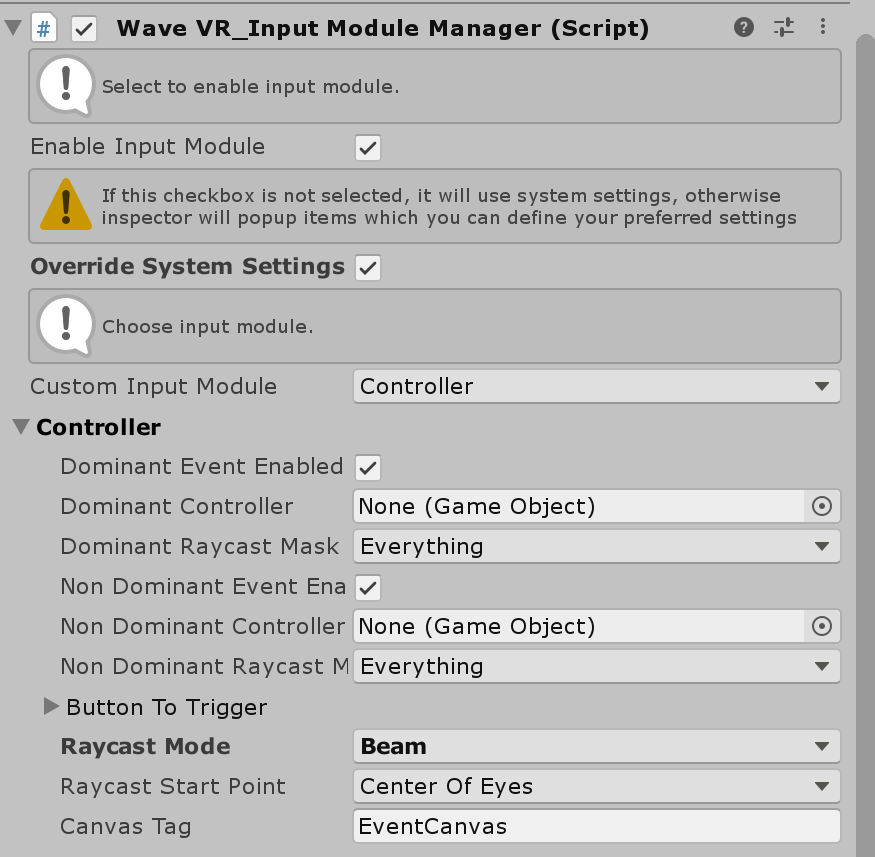The image size is (875, 857).
Task: Uncheck Override System Settings
Action: click(x=368, y=268)
